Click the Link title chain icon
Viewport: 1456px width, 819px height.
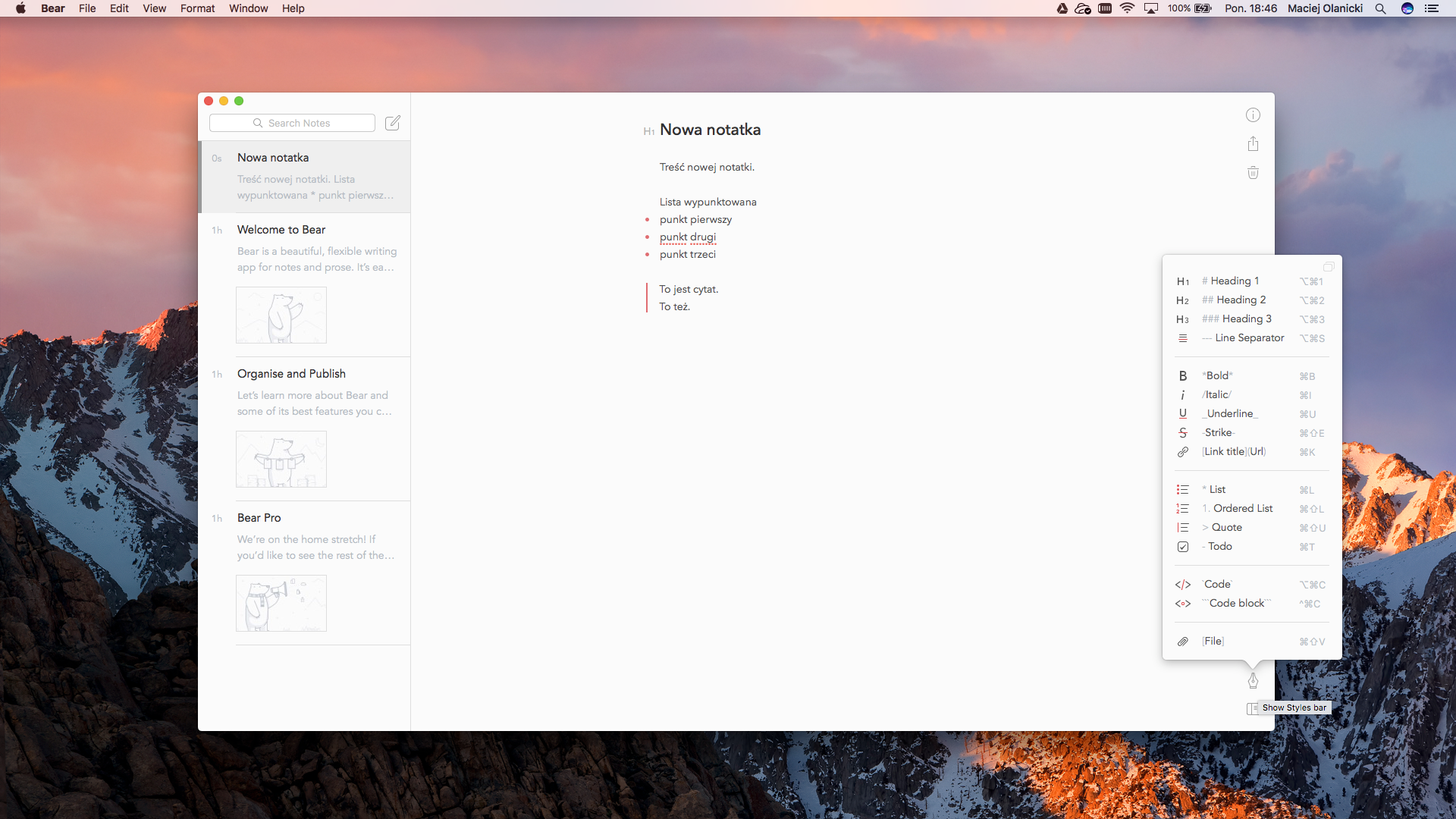1183,452
